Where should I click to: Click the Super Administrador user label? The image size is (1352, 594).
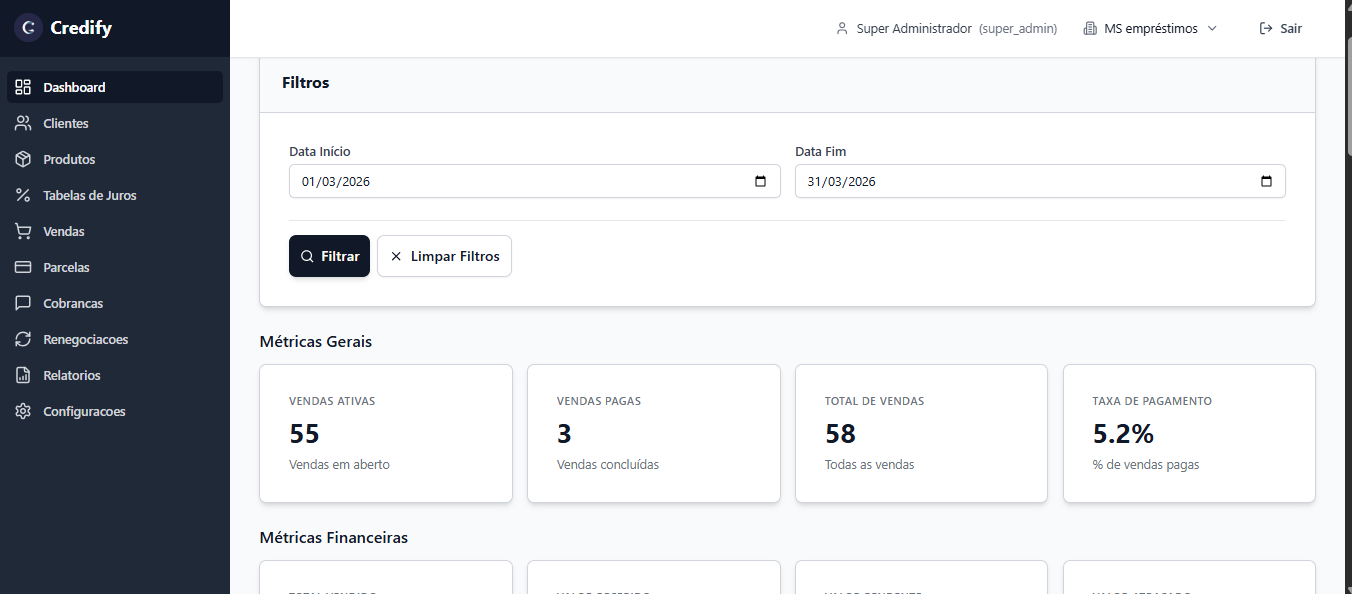914,29
